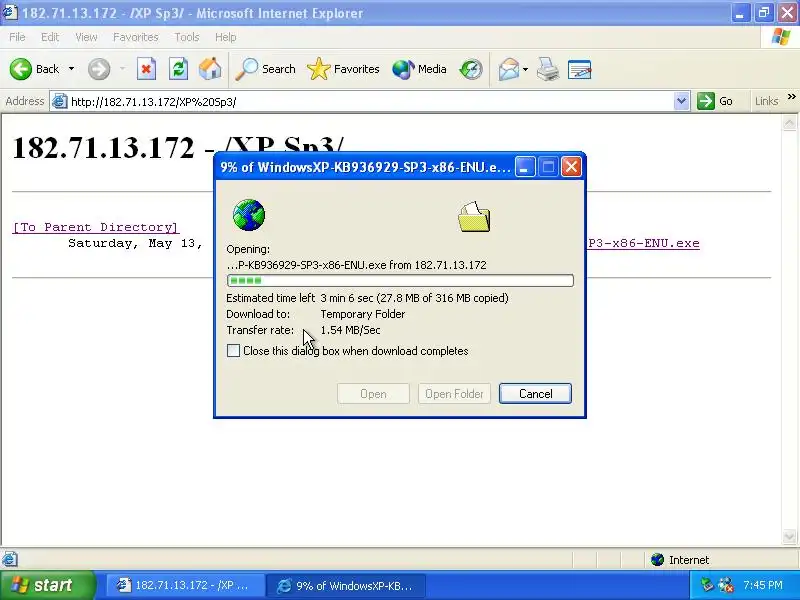Click the status bar IE page icon

coord(10,559)
